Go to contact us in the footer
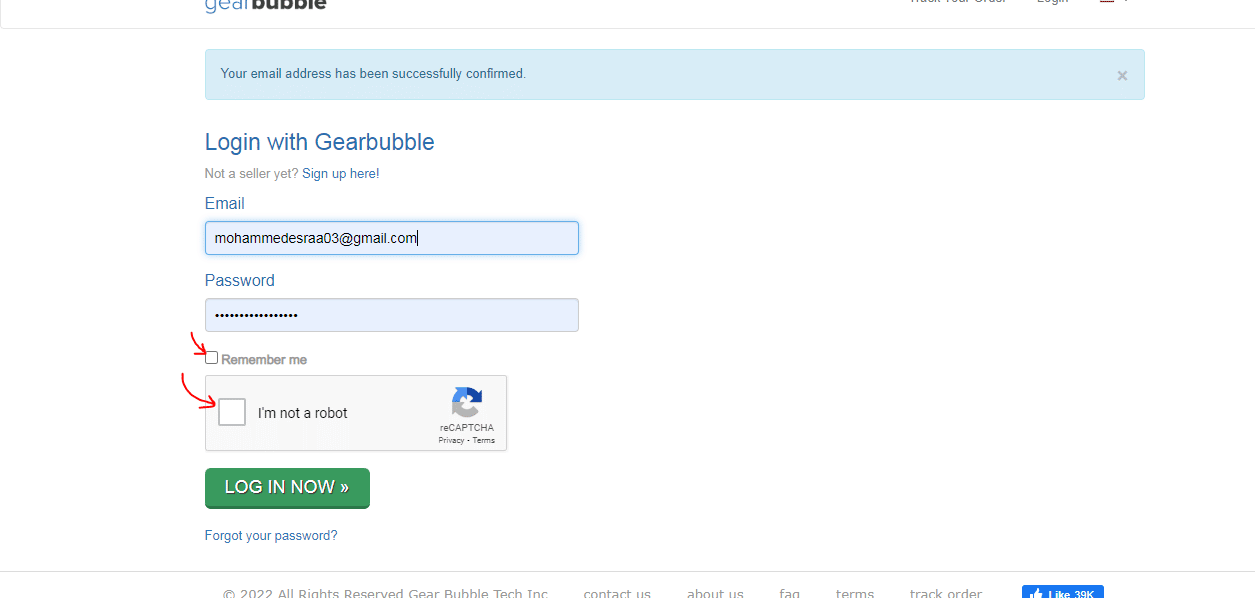1255x598 pixels. tap(617, 593)
